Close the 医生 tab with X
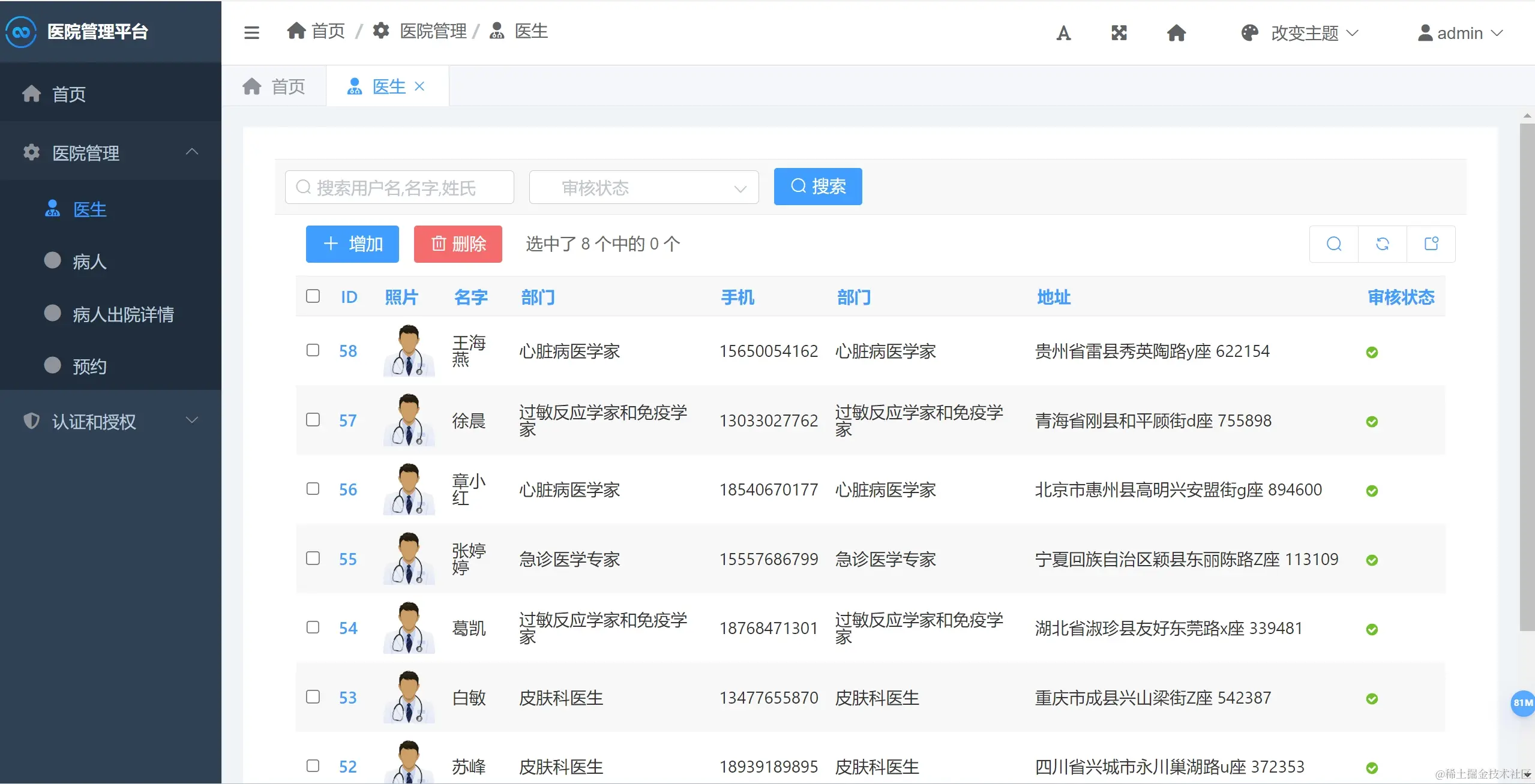The height and width of the screenshot is (784, 1535). [419, 86]
